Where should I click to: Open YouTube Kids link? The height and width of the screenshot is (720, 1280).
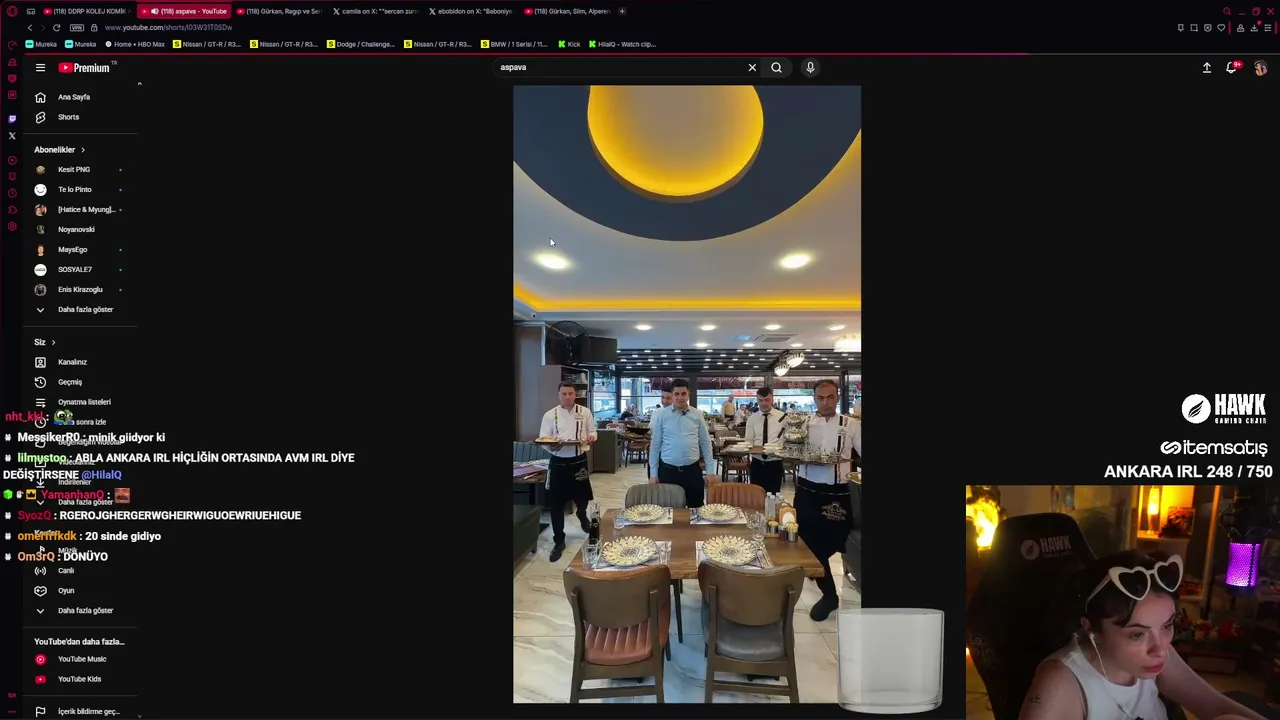pos(80,680)
